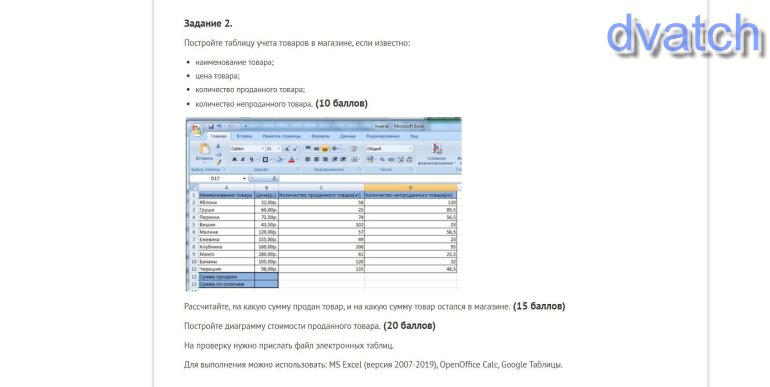770x387 pixels.
Task: Select the Формулы ribbon tab in the Excel image
Action: coord(320,136)
